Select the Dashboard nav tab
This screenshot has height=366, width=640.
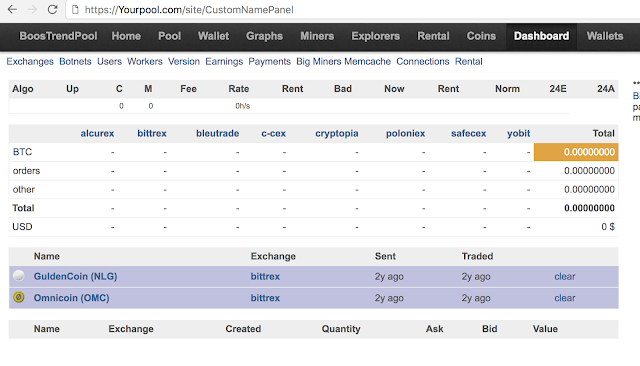(x=541, y=36)
